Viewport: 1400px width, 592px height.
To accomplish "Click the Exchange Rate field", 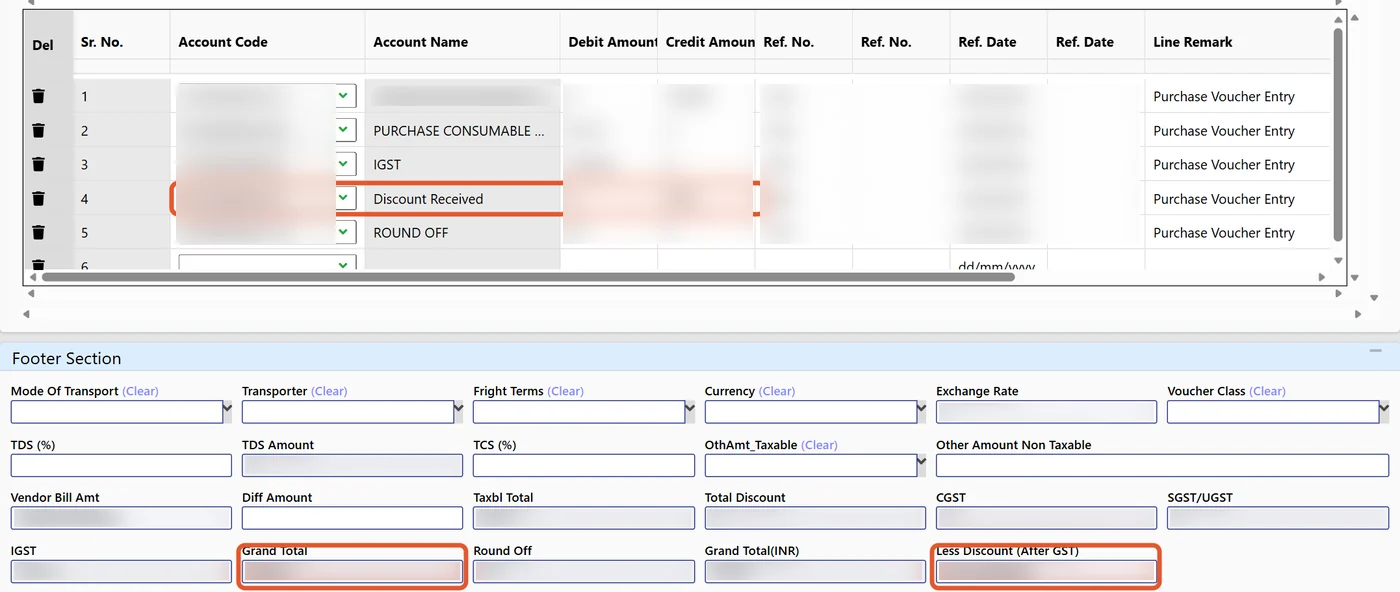I will (x=1046, y=411).
